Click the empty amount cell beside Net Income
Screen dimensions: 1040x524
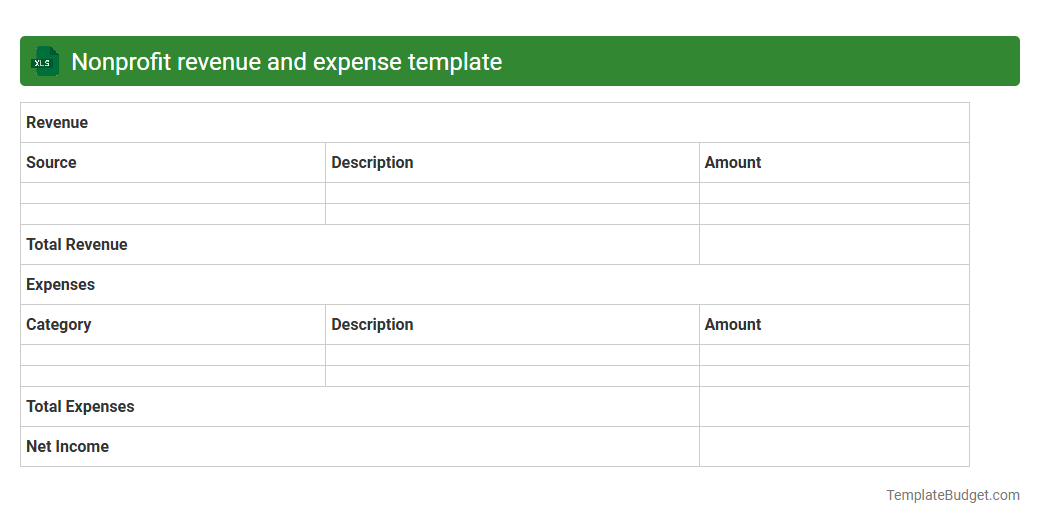834,446
